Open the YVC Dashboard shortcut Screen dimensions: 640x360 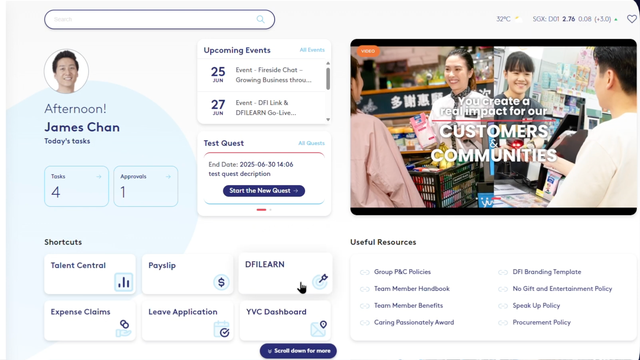click(x=285, y=321)
